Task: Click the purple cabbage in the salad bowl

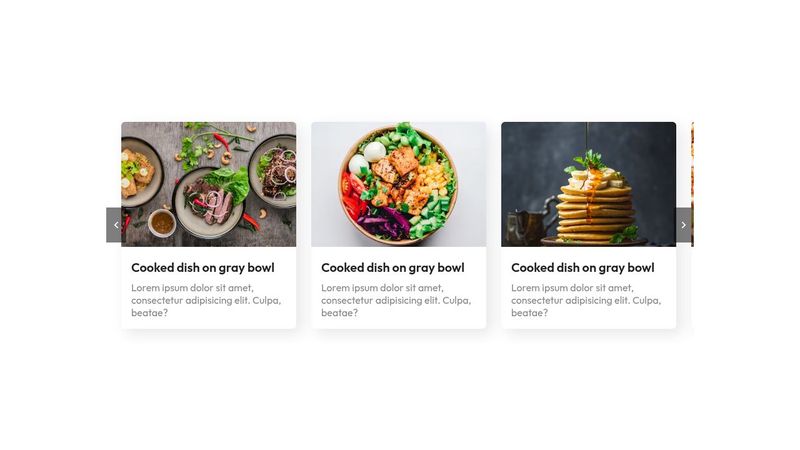Action: pyautogui.click(x=383, y=222)
